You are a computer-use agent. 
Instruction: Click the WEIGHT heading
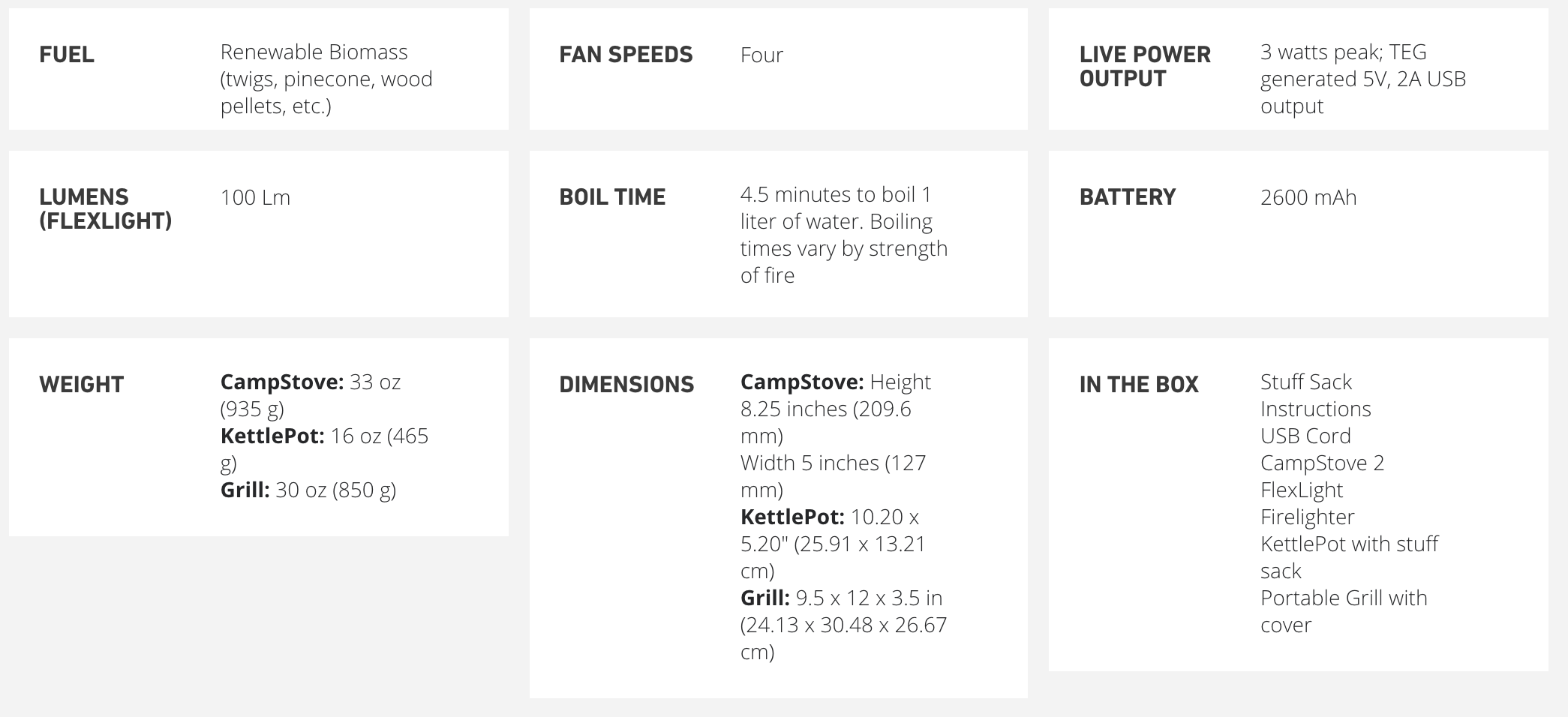(81, 385)
